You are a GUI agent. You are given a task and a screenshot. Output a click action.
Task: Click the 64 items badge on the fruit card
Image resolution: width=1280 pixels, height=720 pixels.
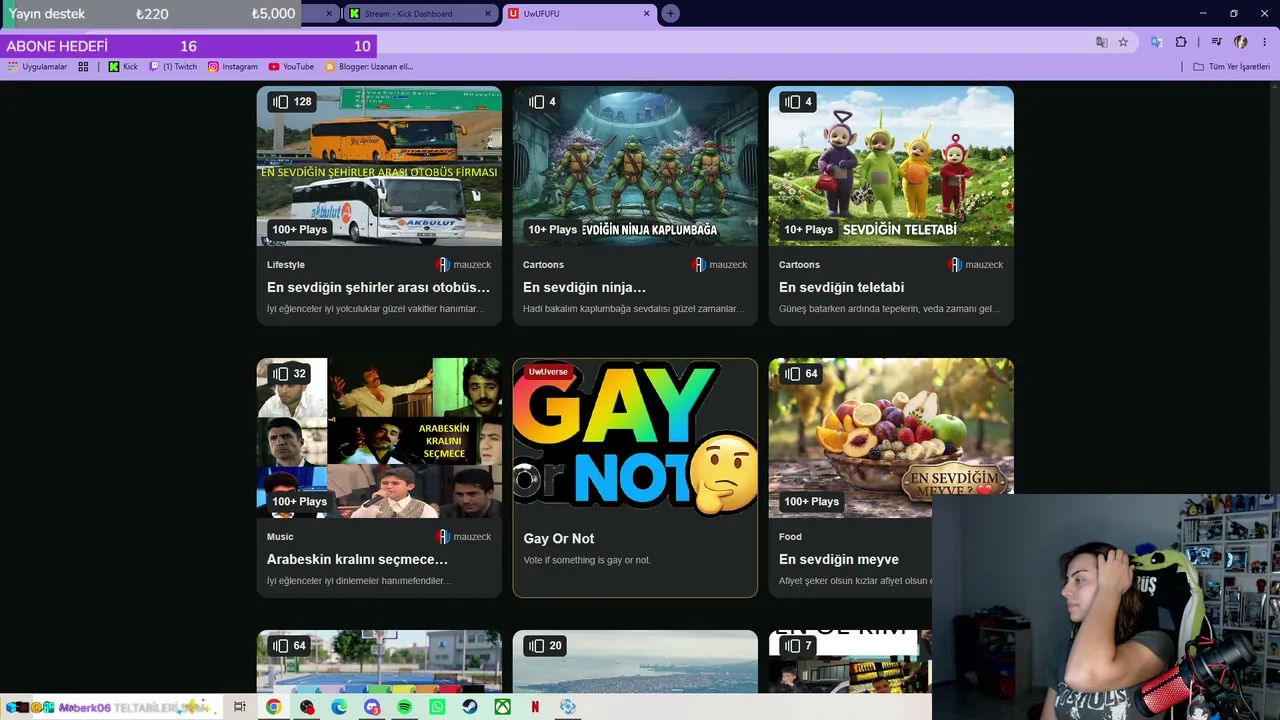(x=801, y=374)
